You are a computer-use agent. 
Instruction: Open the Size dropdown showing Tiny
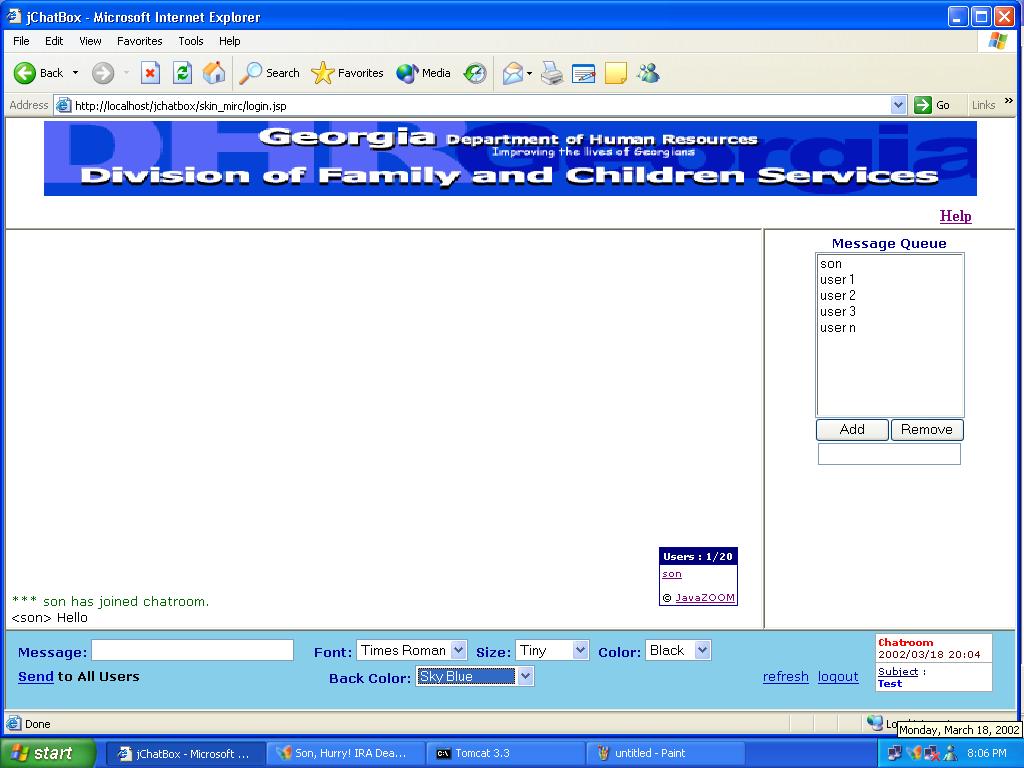[x=552, y=650]
